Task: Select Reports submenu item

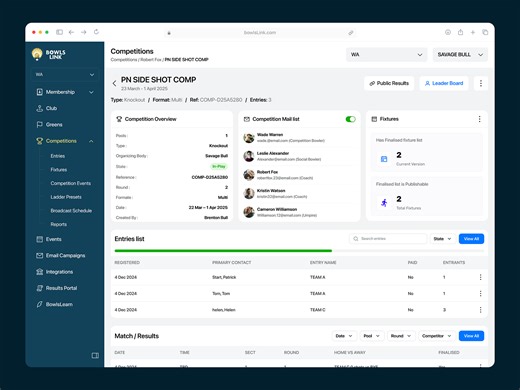Action: click(x=59, y=224)
